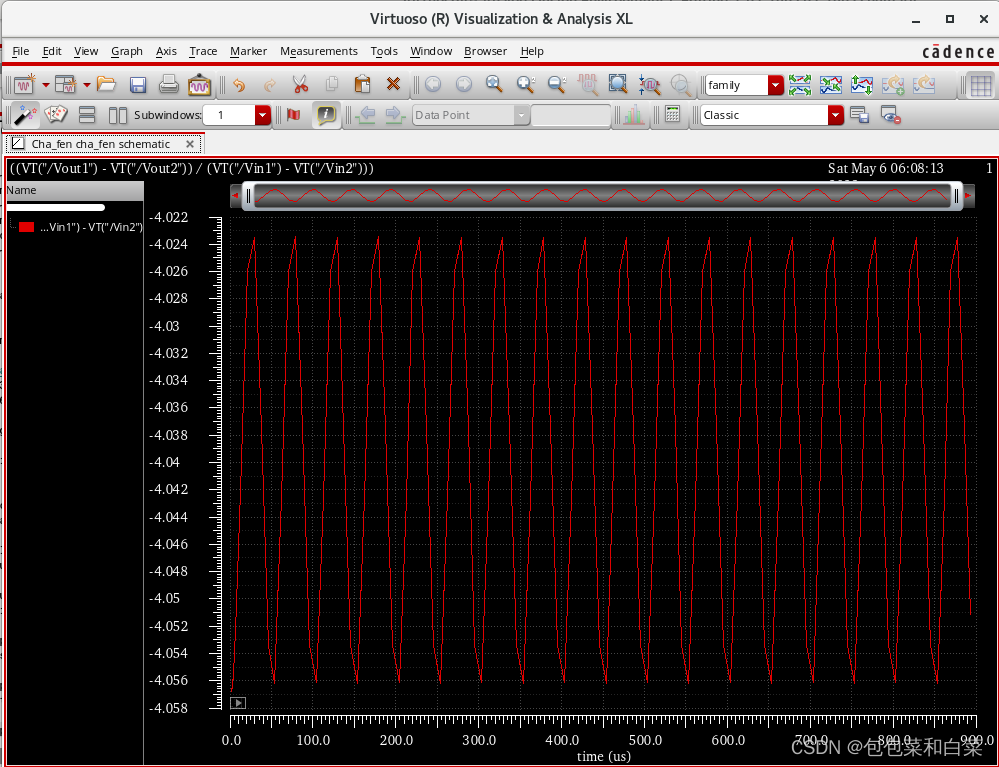Click the swap strips up-down icon
This screenshot has height=767, width=999.
click(x=862, y=84)
